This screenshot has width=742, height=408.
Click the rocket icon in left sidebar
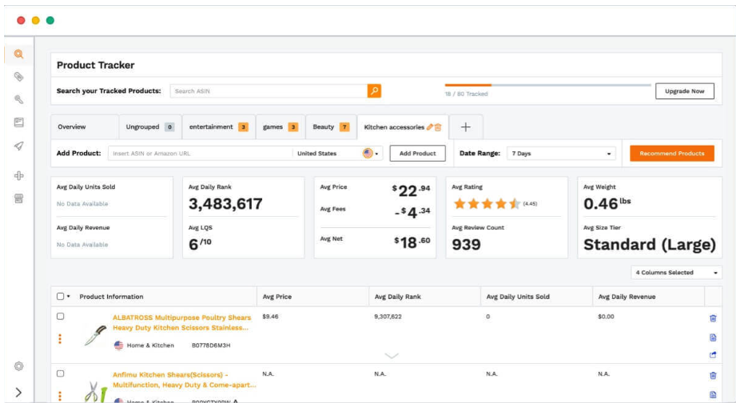point(18,146)
